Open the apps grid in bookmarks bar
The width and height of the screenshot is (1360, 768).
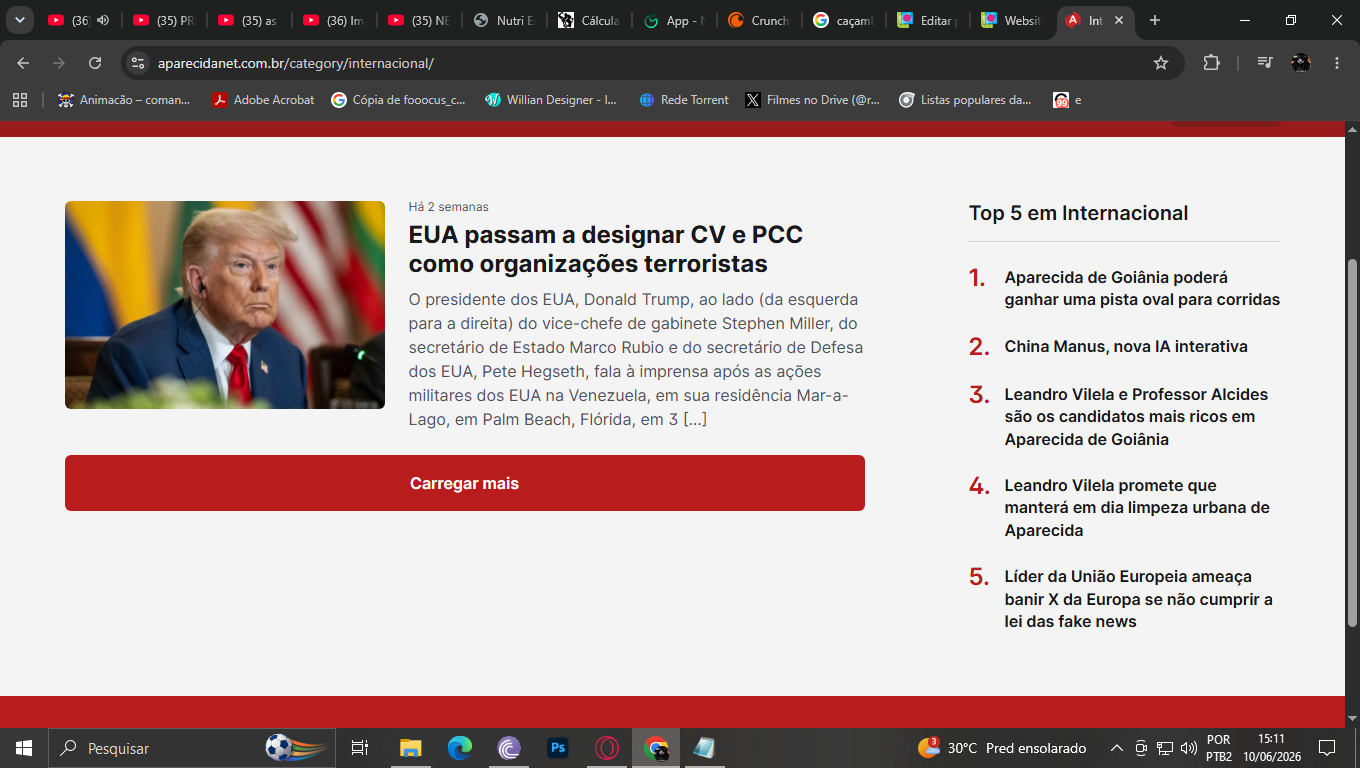click(20, 100)
